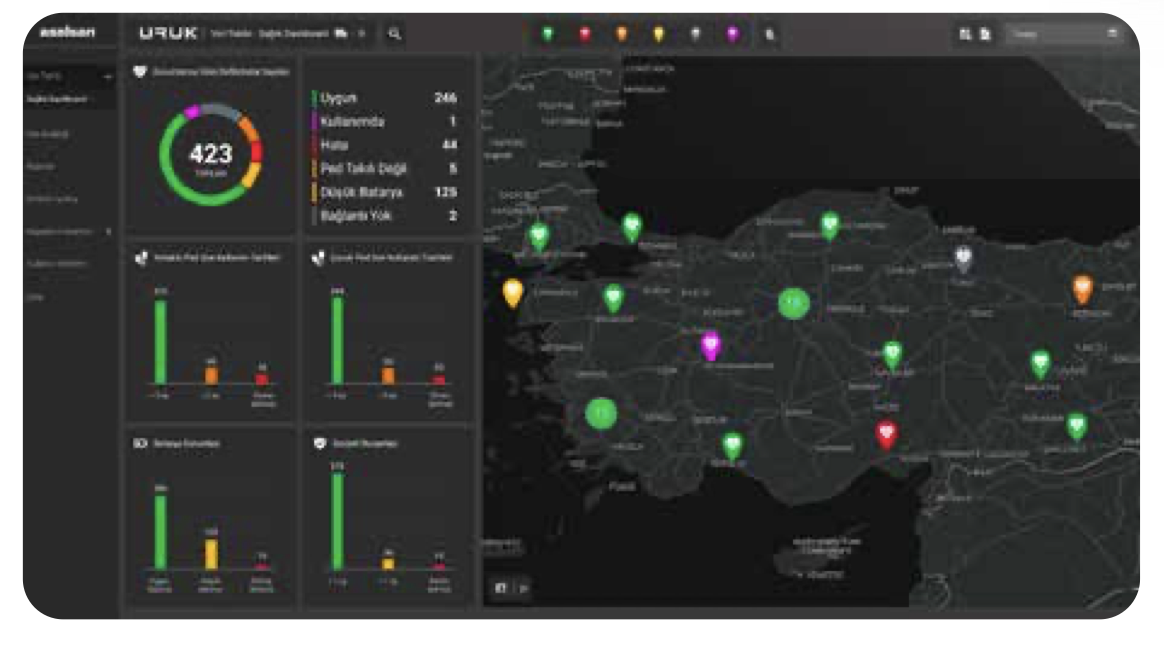Click the gray map pin in the north
This screenshot has width=1164, height=648.
coord(962,258)
